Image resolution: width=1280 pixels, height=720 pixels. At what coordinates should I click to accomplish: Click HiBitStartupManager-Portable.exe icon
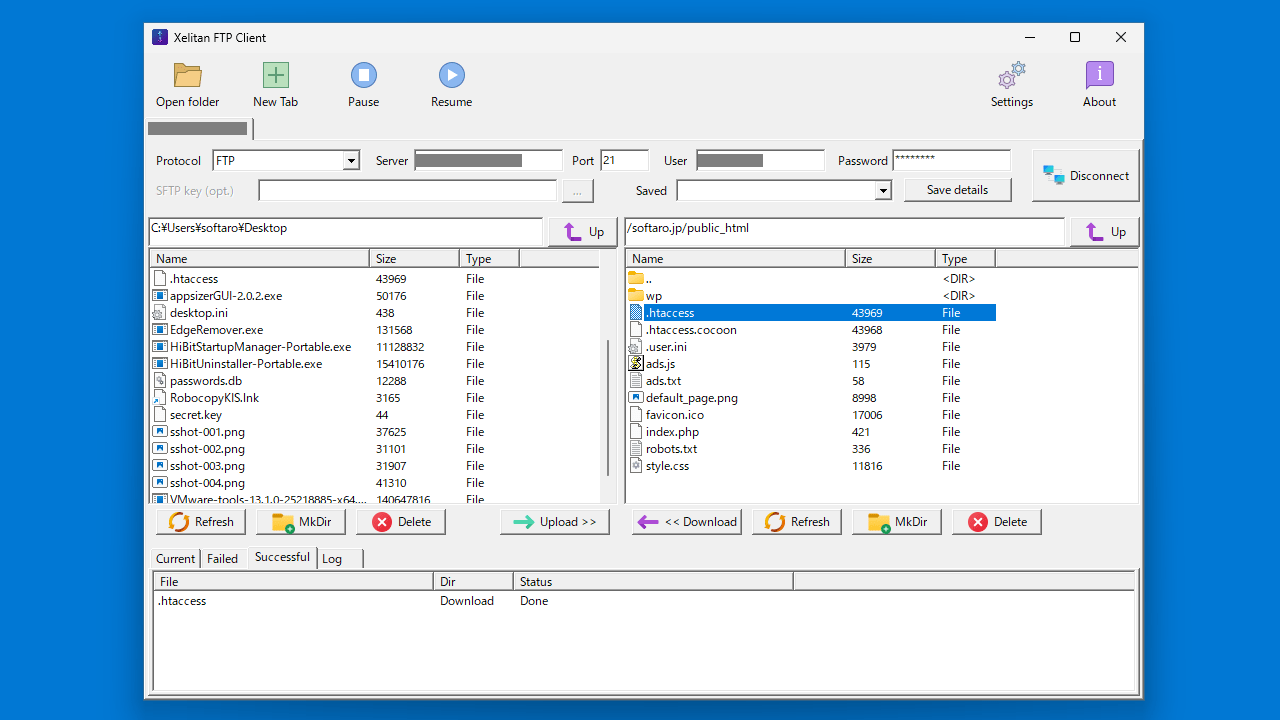tap(160, 347)
